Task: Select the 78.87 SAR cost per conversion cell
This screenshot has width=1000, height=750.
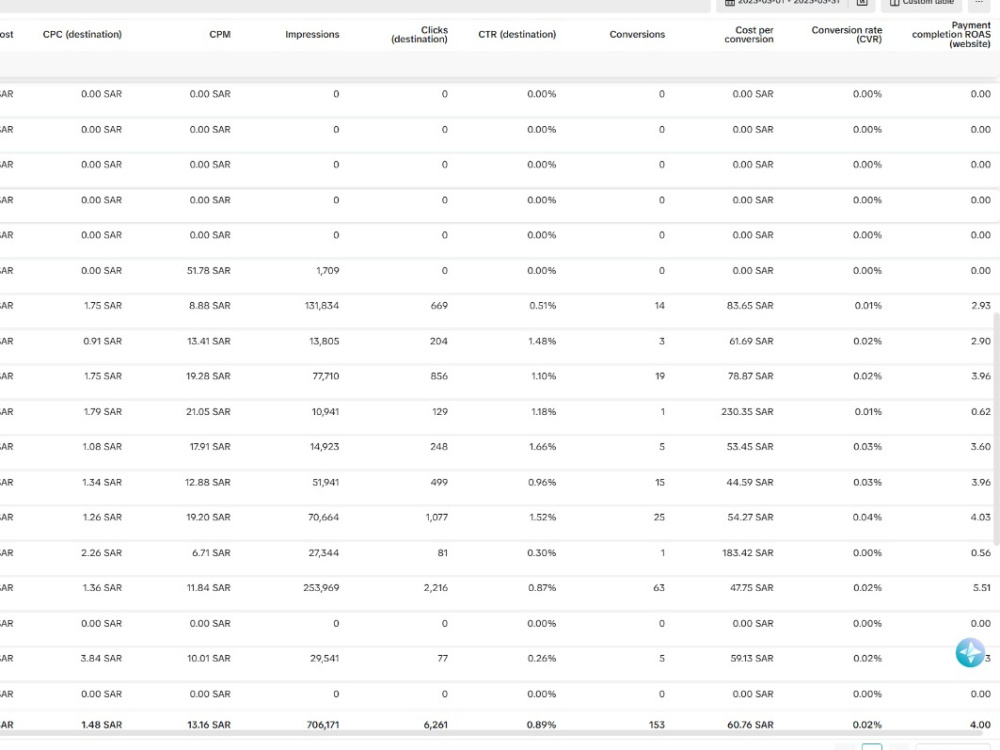Action: [751, 376]
